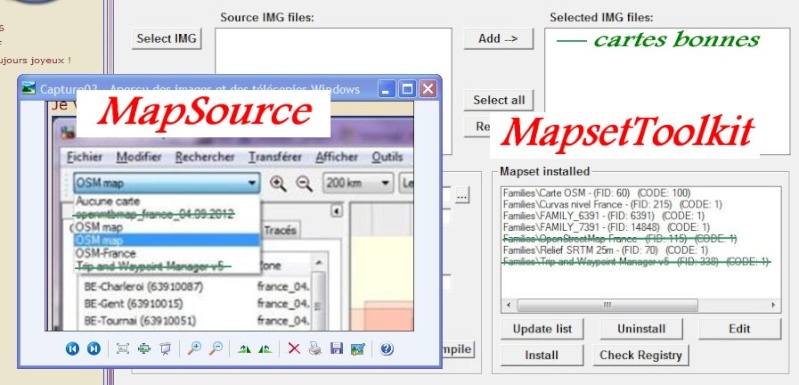The image size is (799, 385).
Task: Select Families\Carte OSM (FID: 60) entry
Action: (596, 193)
